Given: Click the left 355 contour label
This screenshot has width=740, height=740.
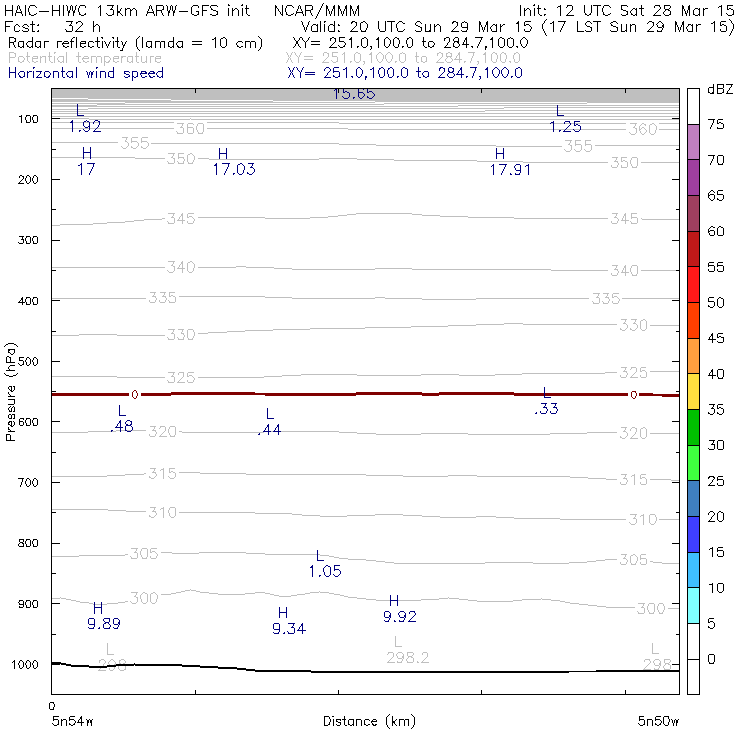Looking at the screenshot, I should click(135, 143).
